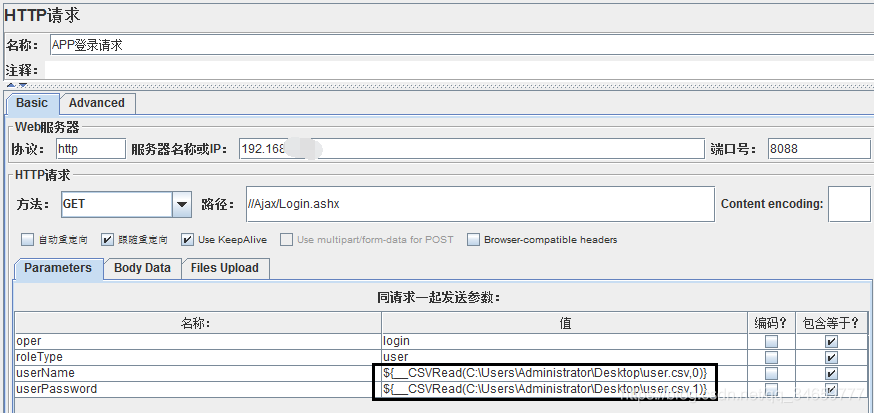
Task: Click the Use multipart/form-data for POST checkbox
Action: coord(287,240)
